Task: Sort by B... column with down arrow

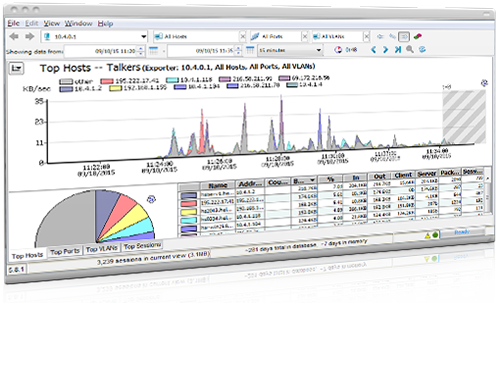Action: (304, 181)
